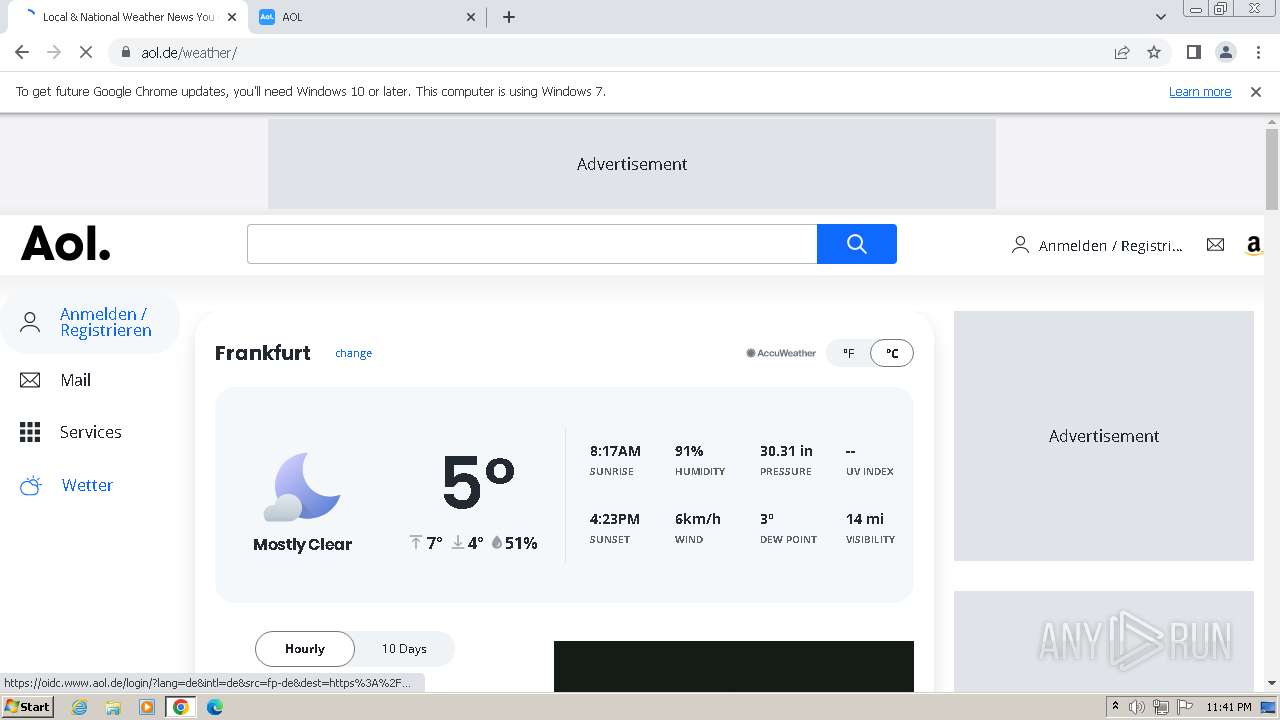Click the address bar URL

click(x=189, y=52)
